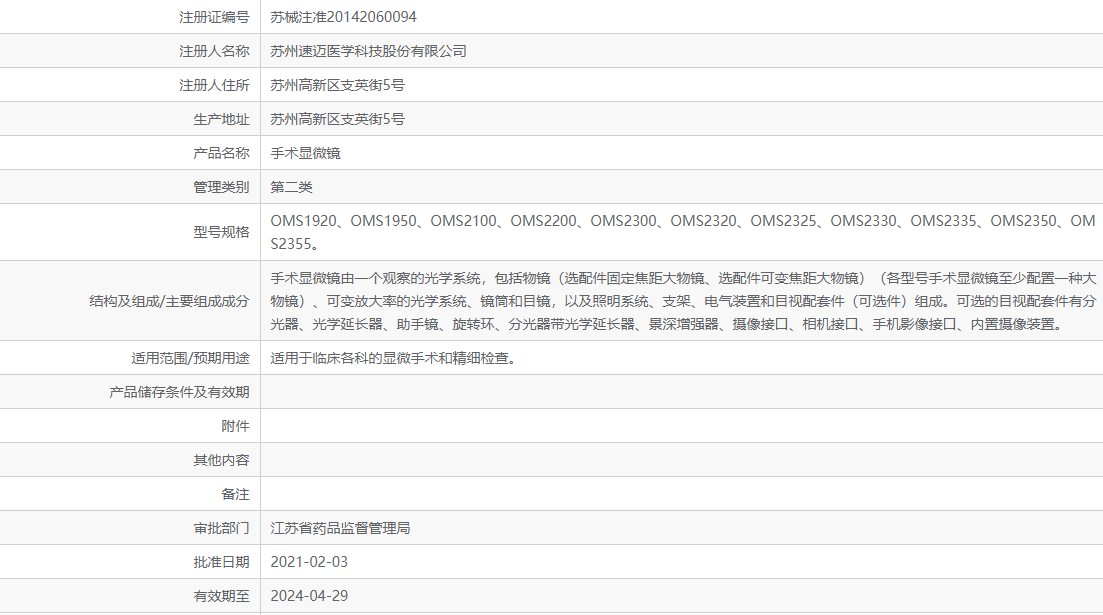Select company name 苏州速迈医学科技股份有限公司

click(369, 51)
